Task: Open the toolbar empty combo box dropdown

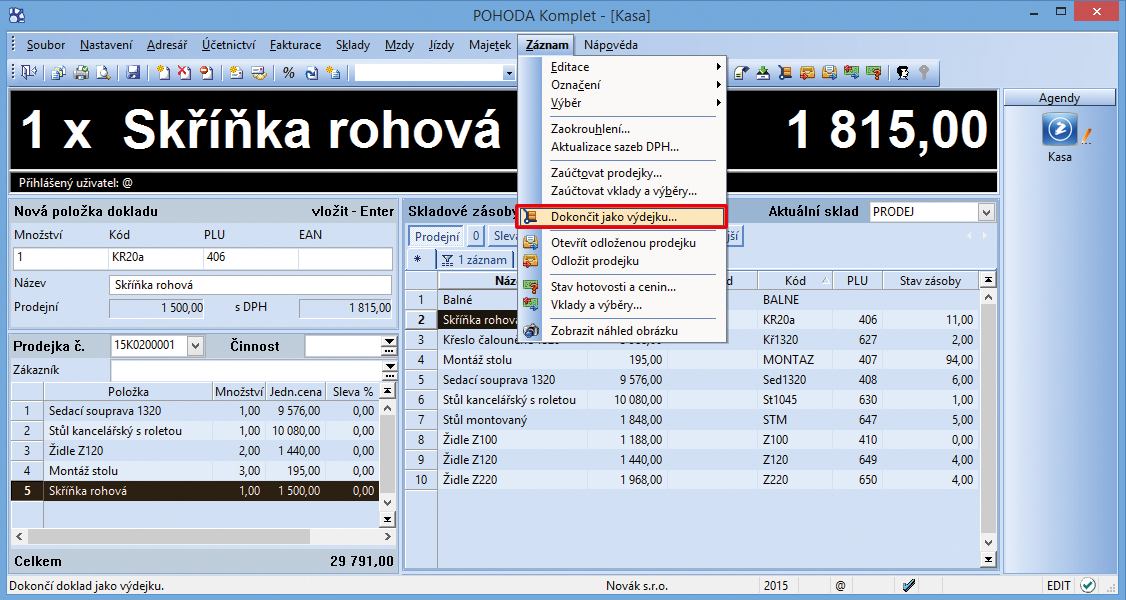Action: pos(509,73)
